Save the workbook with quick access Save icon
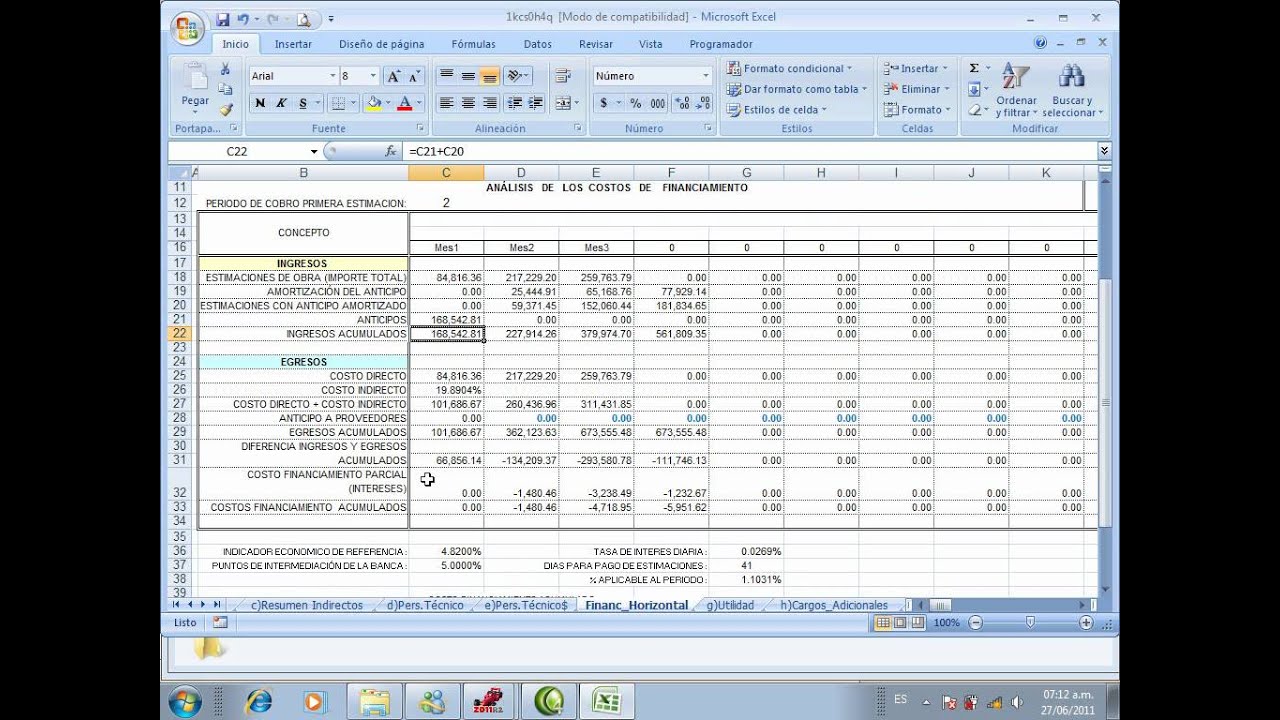Viewport: 1280px width, 720px height. pos(222,18)
